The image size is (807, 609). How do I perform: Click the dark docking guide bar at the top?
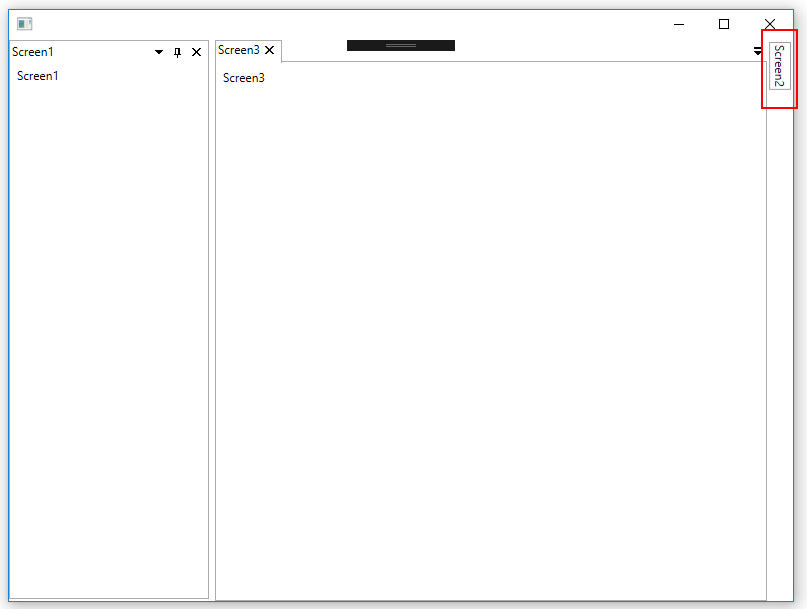[x=400, y=44]
